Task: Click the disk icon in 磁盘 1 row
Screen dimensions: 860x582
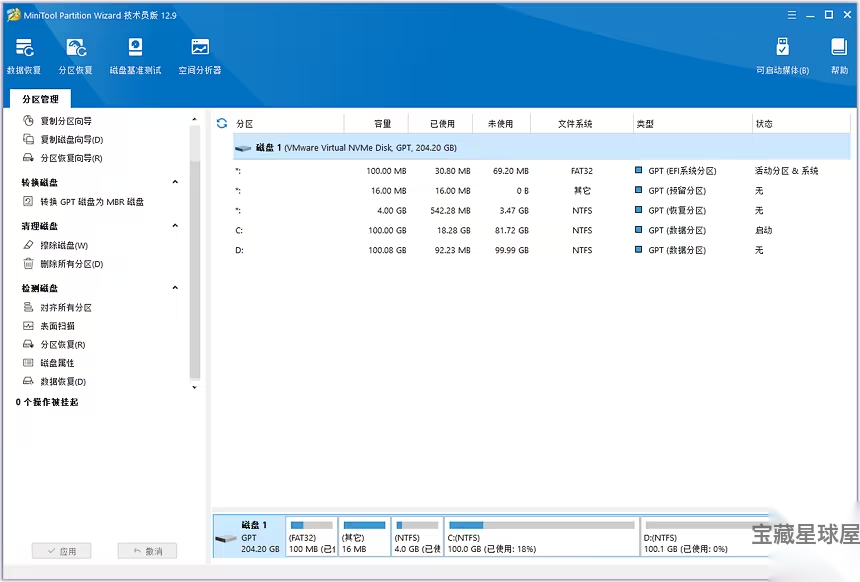Action: click(x=243, y=148)
